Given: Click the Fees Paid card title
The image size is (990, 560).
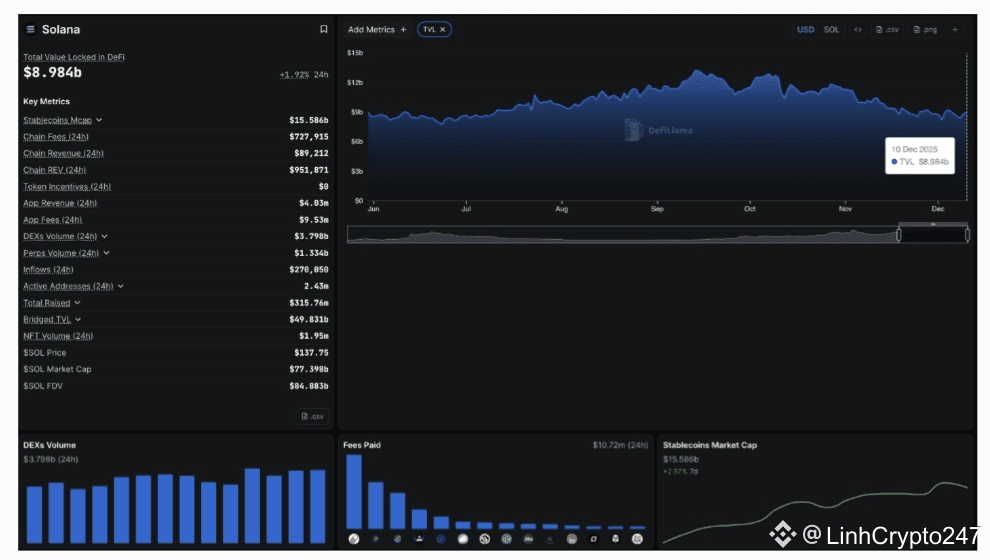Looking at the screenshot, I should coord(362,445).
